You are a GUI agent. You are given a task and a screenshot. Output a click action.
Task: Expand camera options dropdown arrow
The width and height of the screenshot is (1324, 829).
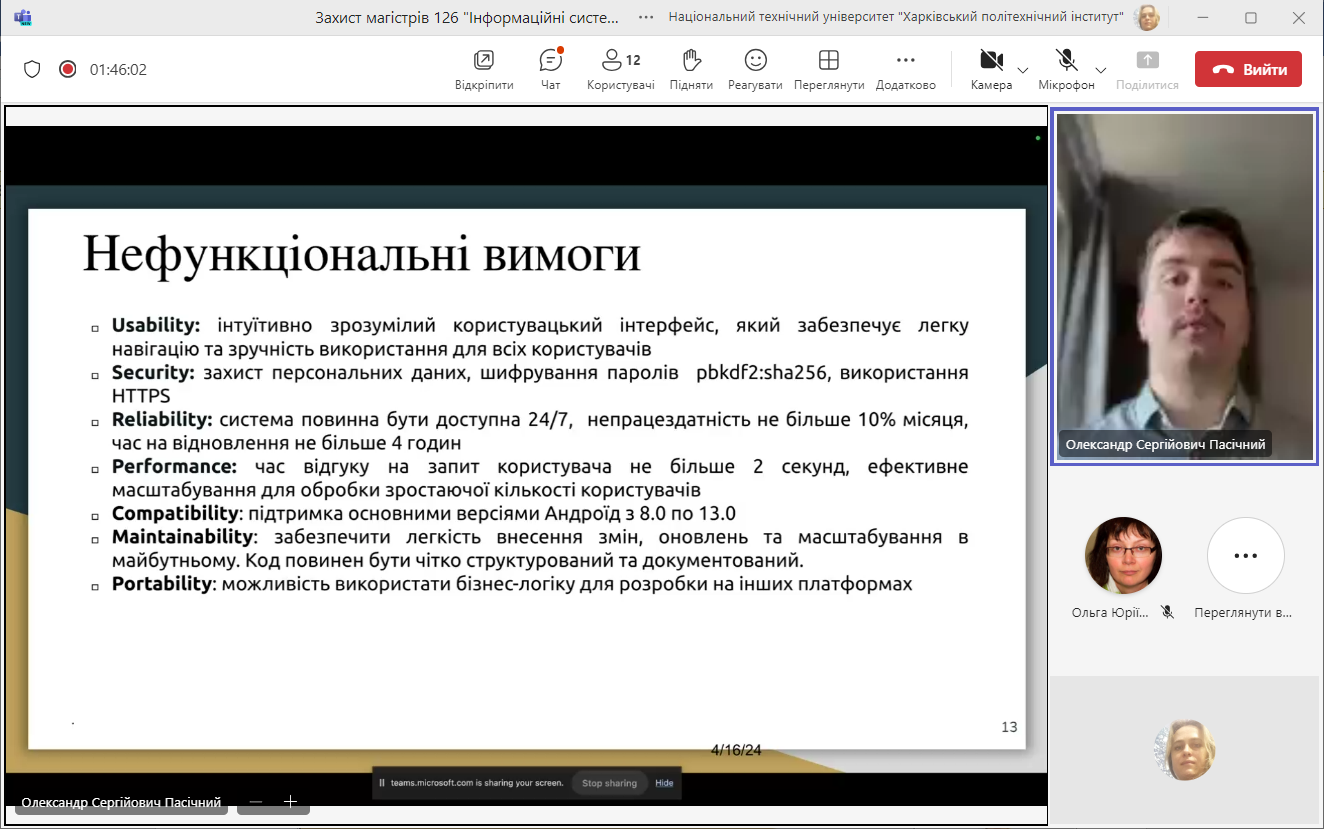[x=1022, y=70]
